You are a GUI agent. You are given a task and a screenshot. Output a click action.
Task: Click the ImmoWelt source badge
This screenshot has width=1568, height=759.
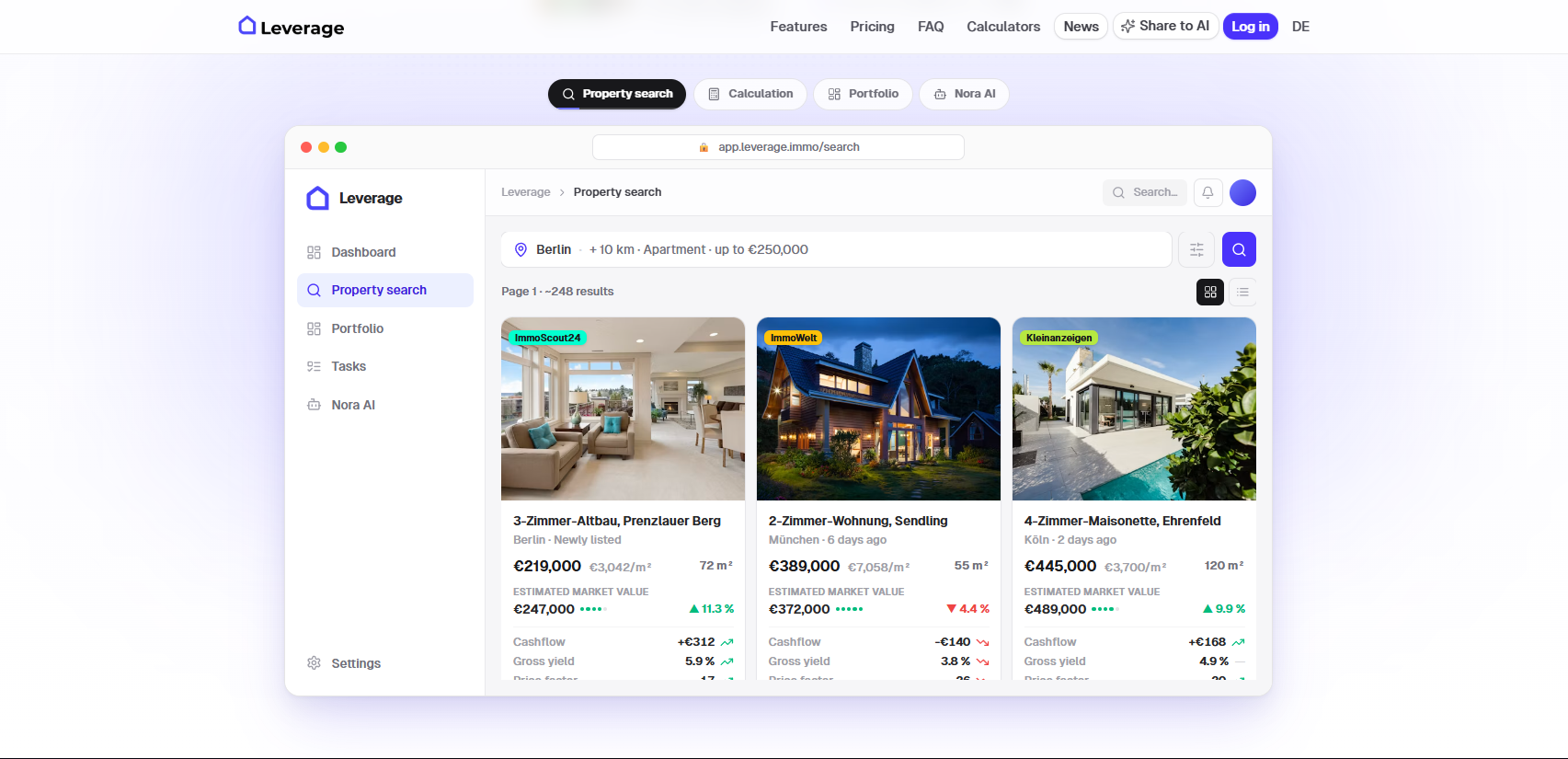[794, 338]
